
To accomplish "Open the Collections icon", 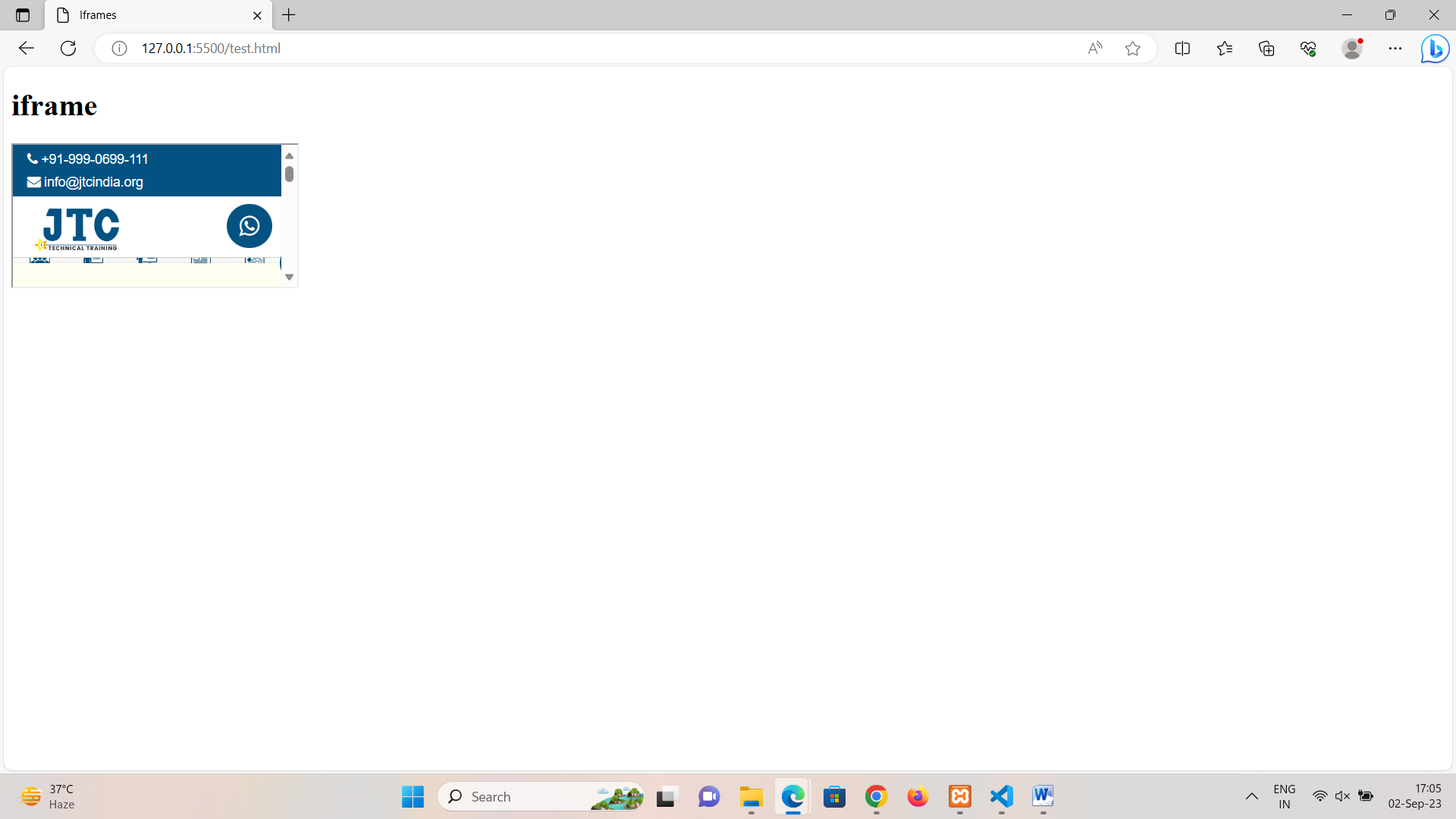I will click(1266, 49).
